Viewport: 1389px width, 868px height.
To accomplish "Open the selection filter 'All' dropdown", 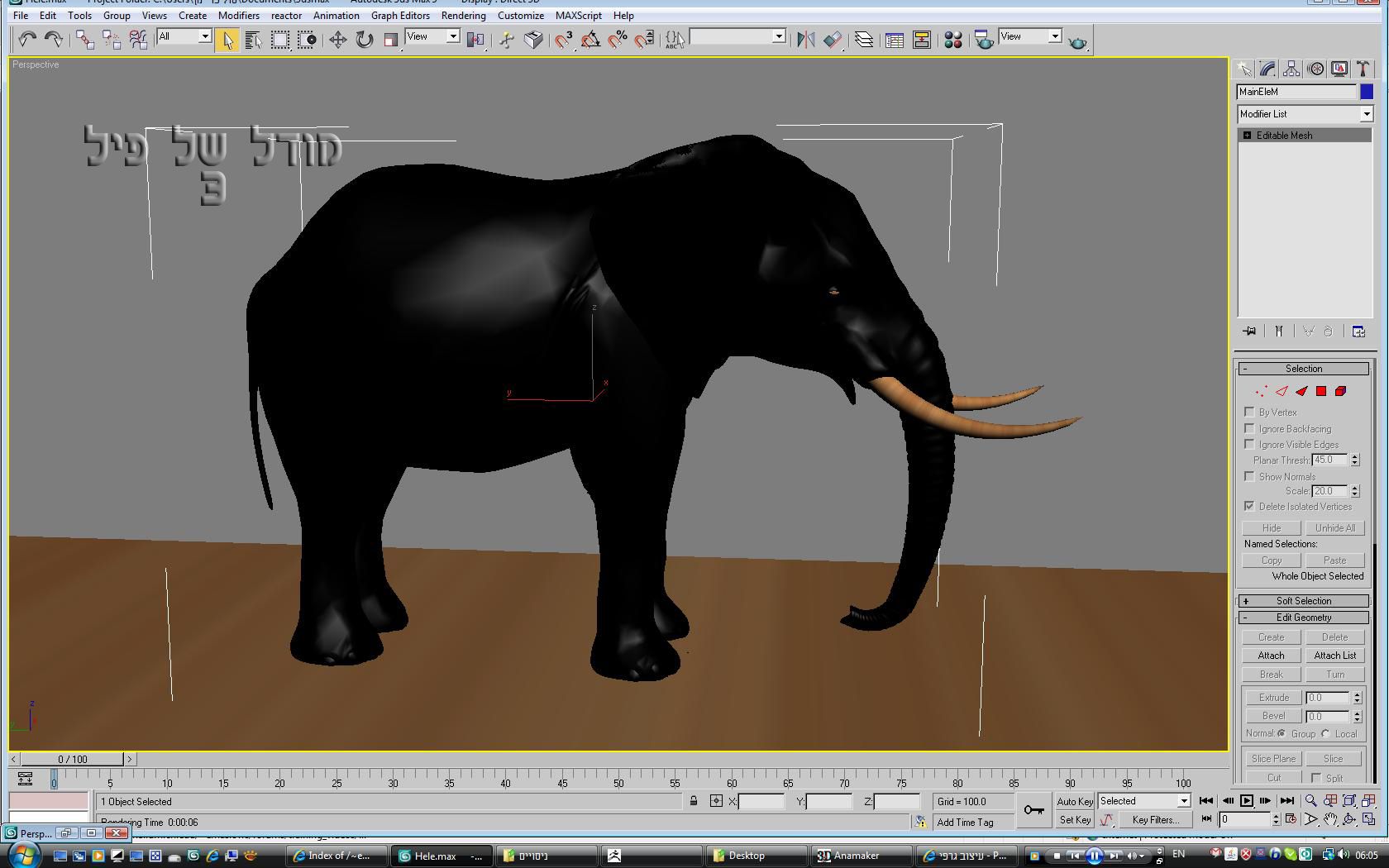I will pyautogui.click(x=205, y=36).
